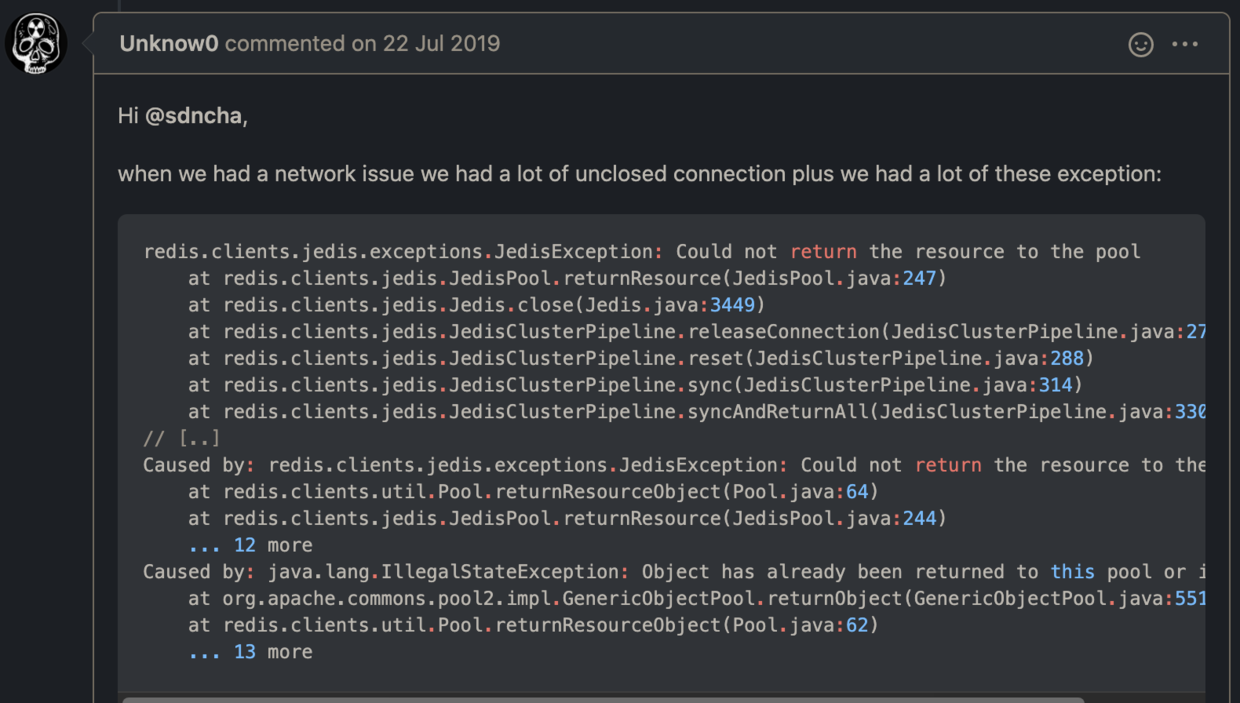
Task: Click the IllegalStateException caused-by line
Action: pyautogui.click(x=674, y=572)
